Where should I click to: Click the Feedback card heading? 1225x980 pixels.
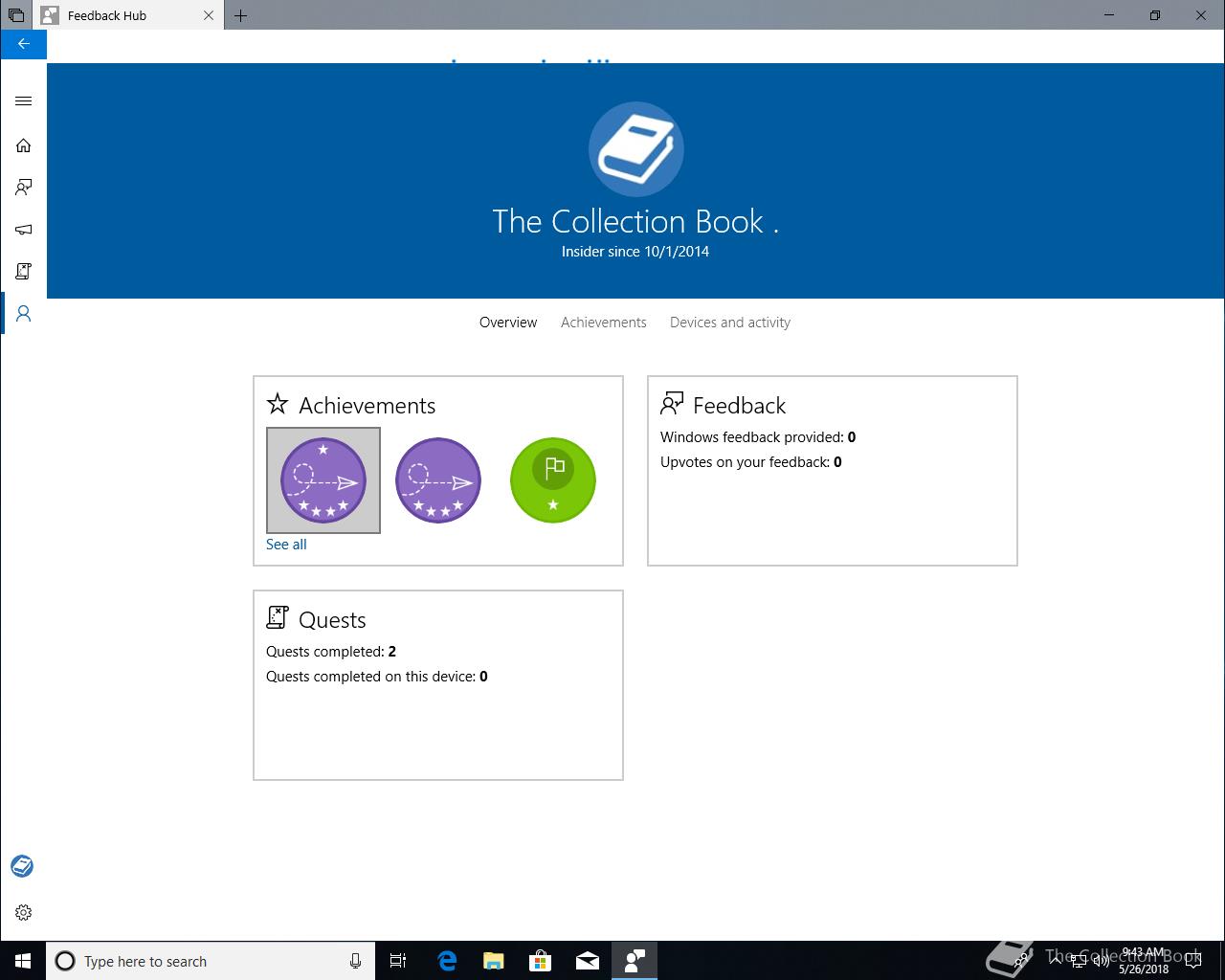739,406
